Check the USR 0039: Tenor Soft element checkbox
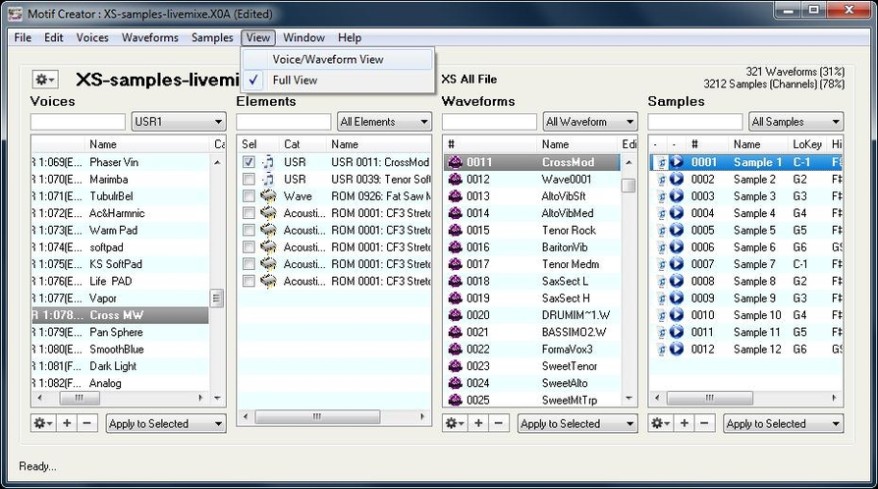The image size is (878, 489). [249, 179]
